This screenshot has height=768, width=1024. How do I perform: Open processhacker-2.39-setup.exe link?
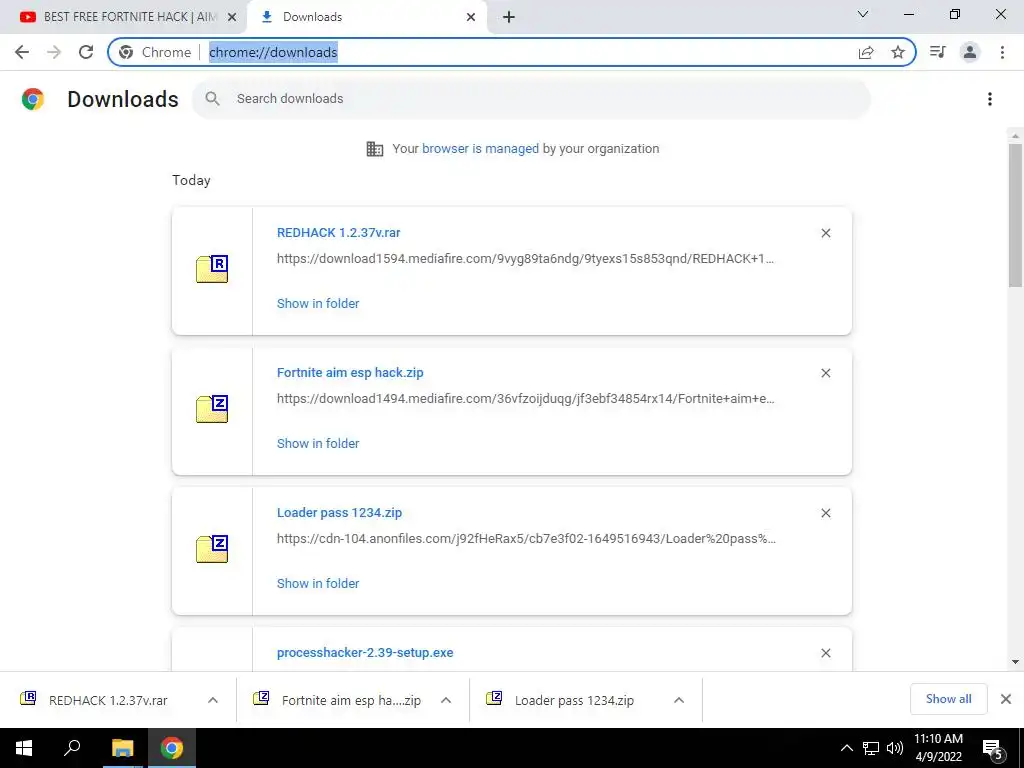pos(365,652)
